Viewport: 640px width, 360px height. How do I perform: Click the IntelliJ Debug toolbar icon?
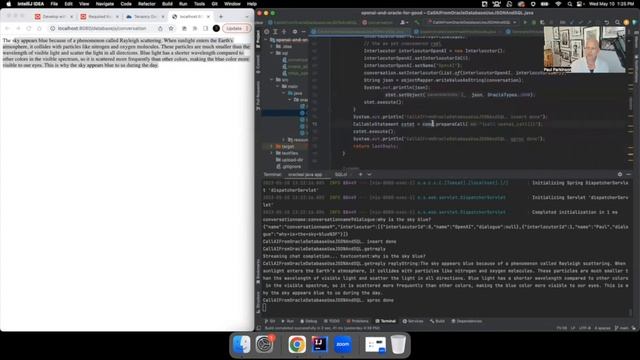534,22
